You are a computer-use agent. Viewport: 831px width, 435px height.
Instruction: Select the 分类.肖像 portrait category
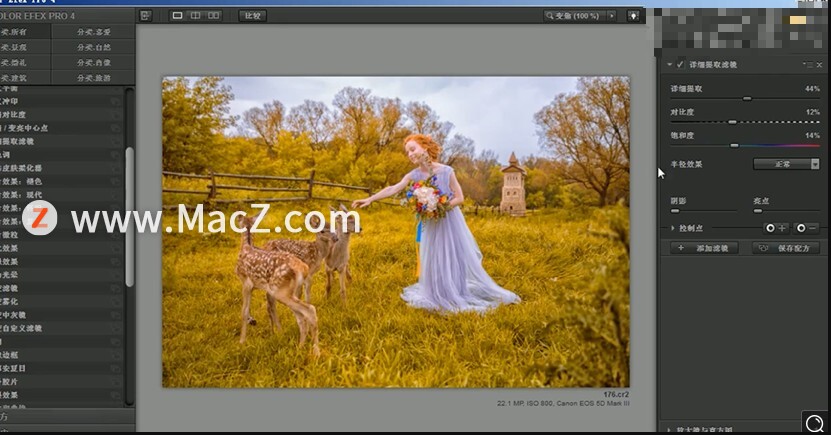coord(93,63)
